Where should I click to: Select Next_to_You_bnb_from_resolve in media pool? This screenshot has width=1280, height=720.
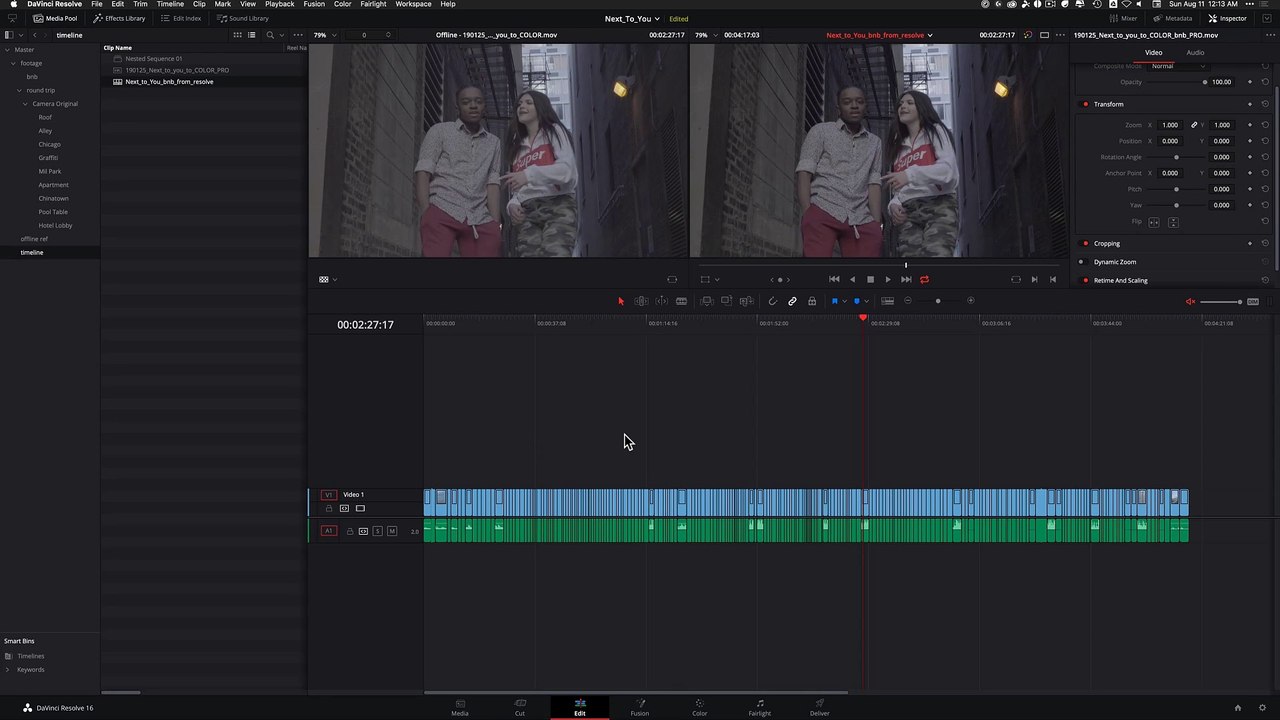point(169,82)
